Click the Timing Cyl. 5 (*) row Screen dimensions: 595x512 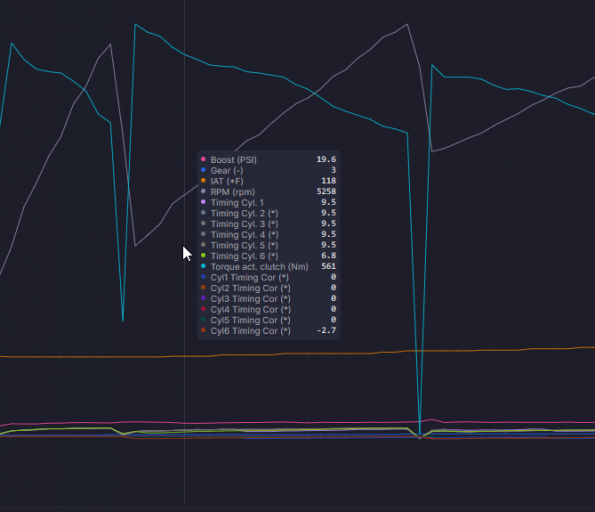269,245
